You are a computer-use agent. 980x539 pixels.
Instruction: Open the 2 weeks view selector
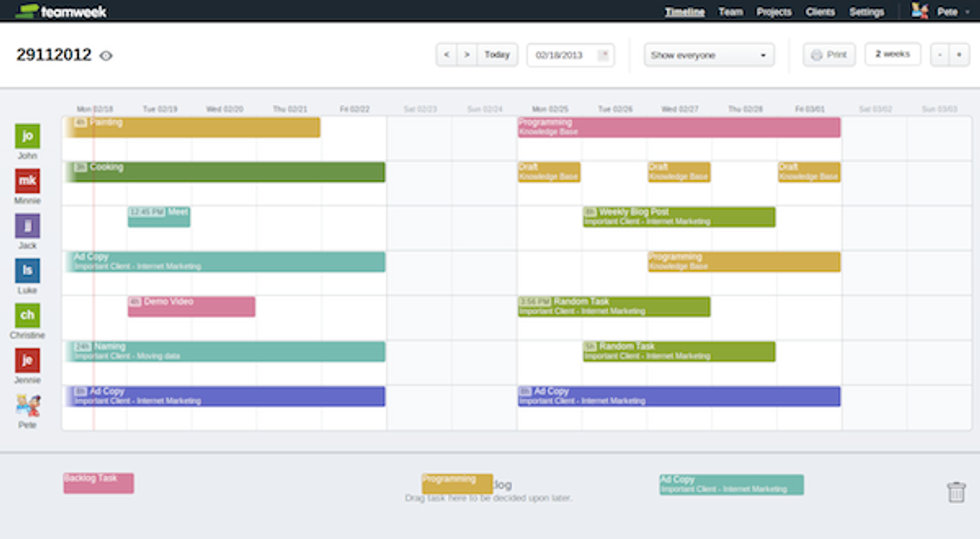pos(892,54)
